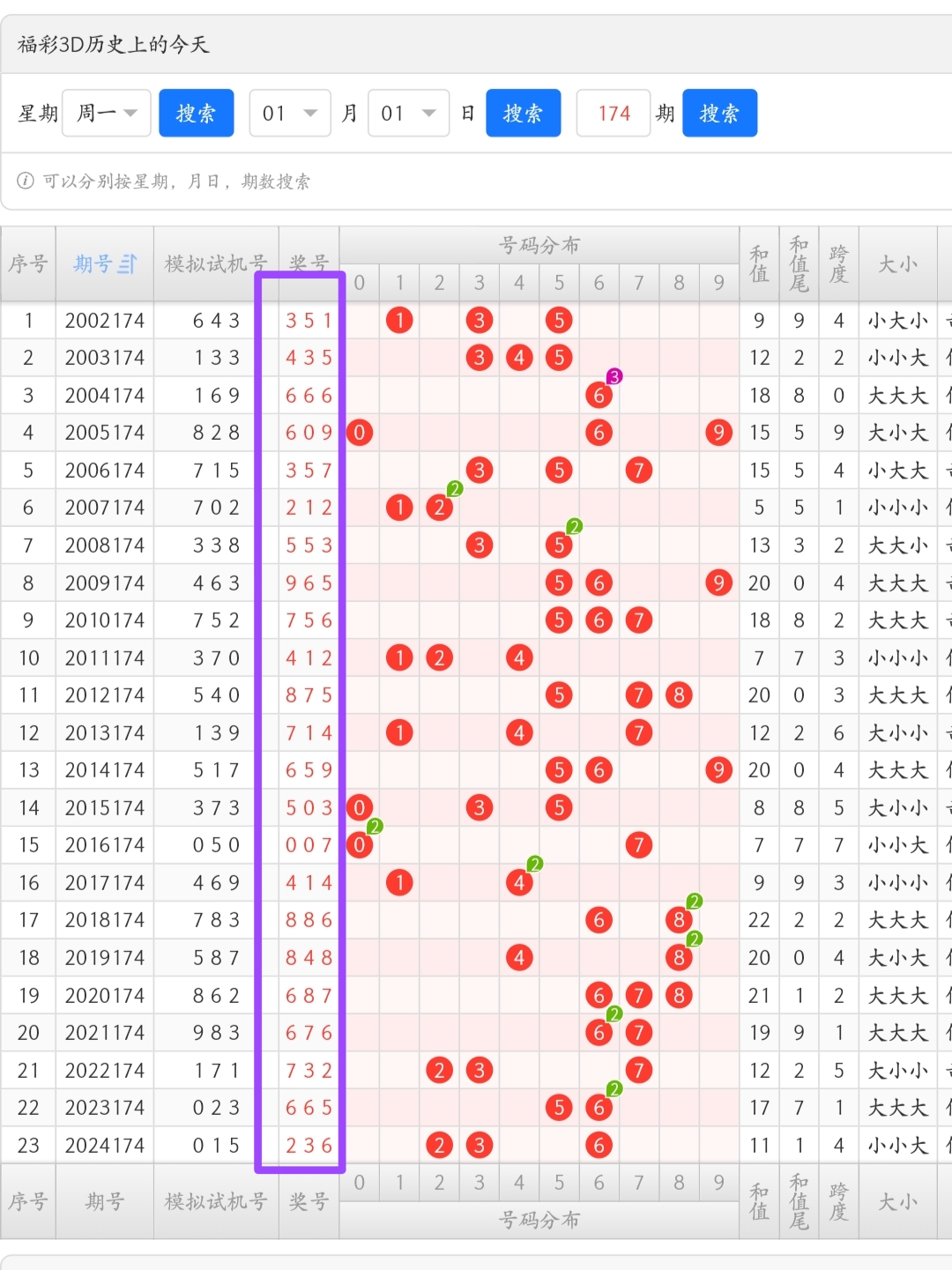
Task: Click red ball 8 in row 2012174
Action: click(x=679, y=695)
